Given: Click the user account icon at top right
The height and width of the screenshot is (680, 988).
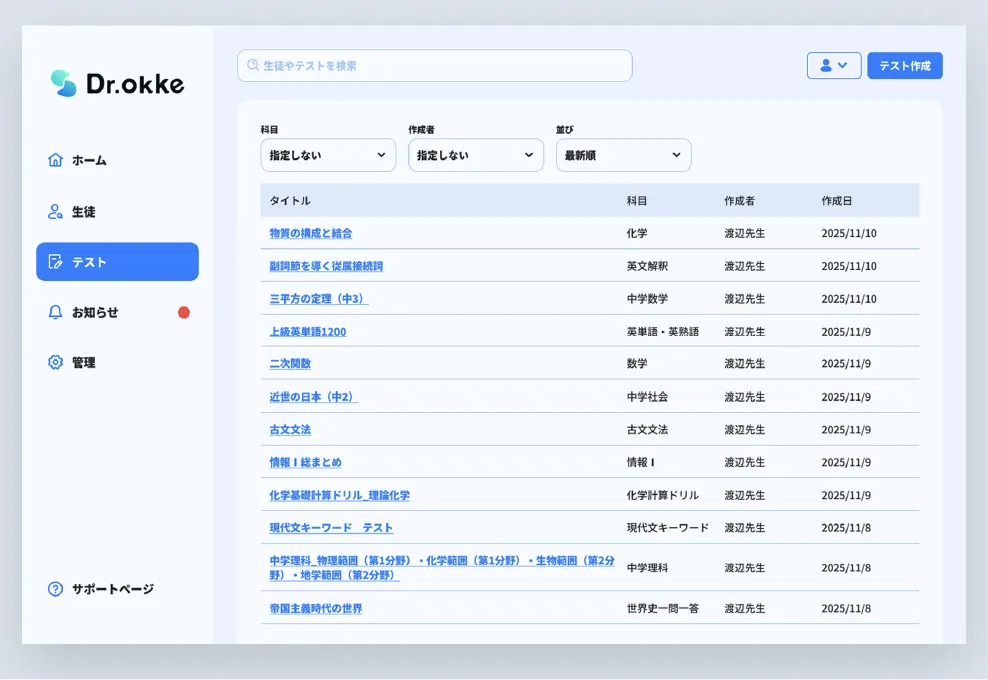Looking at the screenshot, I should coord(826,65).
